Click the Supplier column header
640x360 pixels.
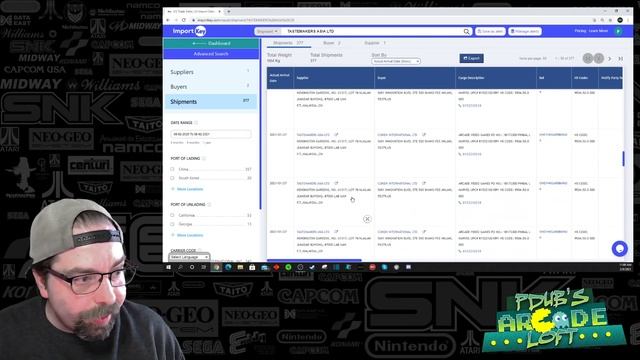(x=334, y=78)
